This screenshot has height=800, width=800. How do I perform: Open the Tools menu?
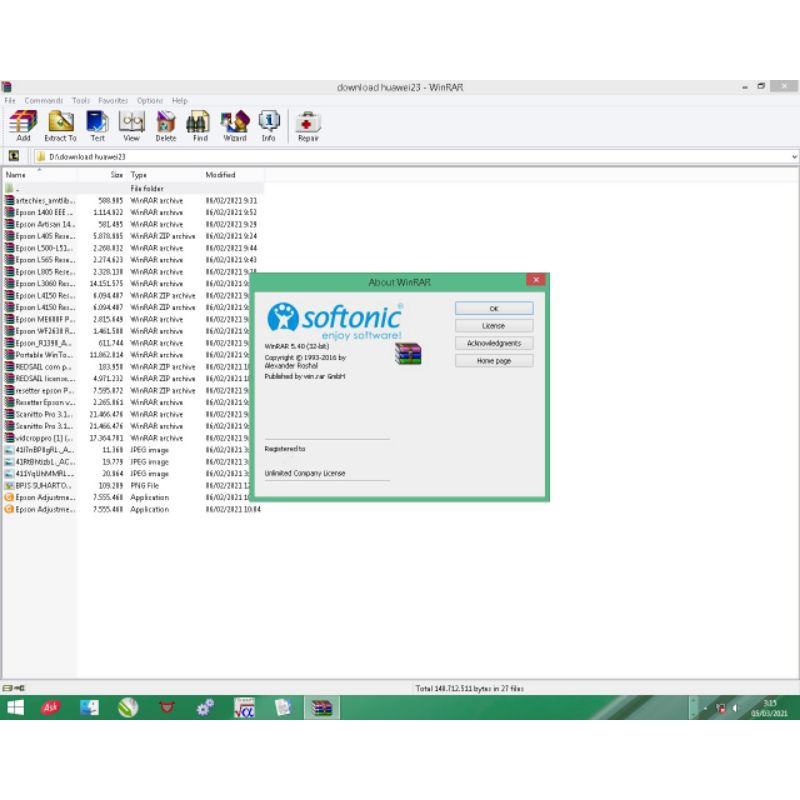(x=81, y=101)
